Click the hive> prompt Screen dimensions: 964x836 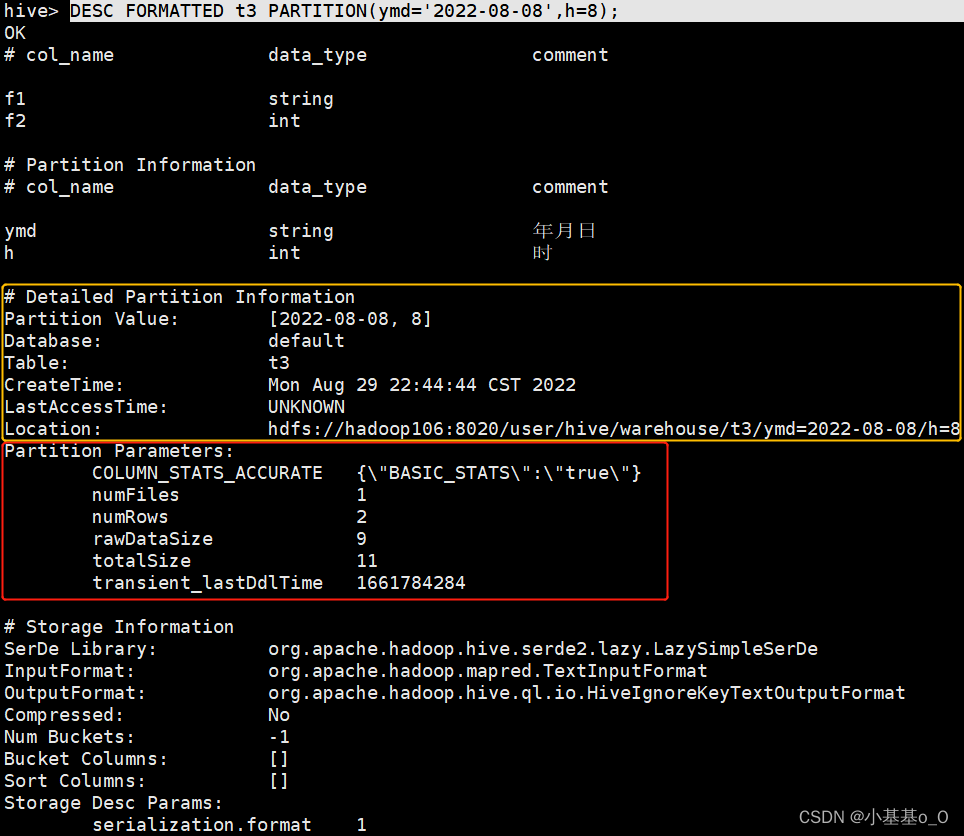31,11
